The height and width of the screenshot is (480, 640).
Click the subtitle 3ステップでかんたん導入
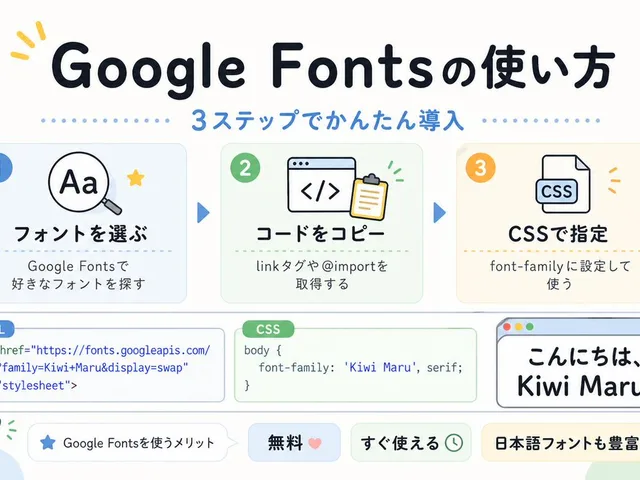pyautogui.click(x=327, y=120)
